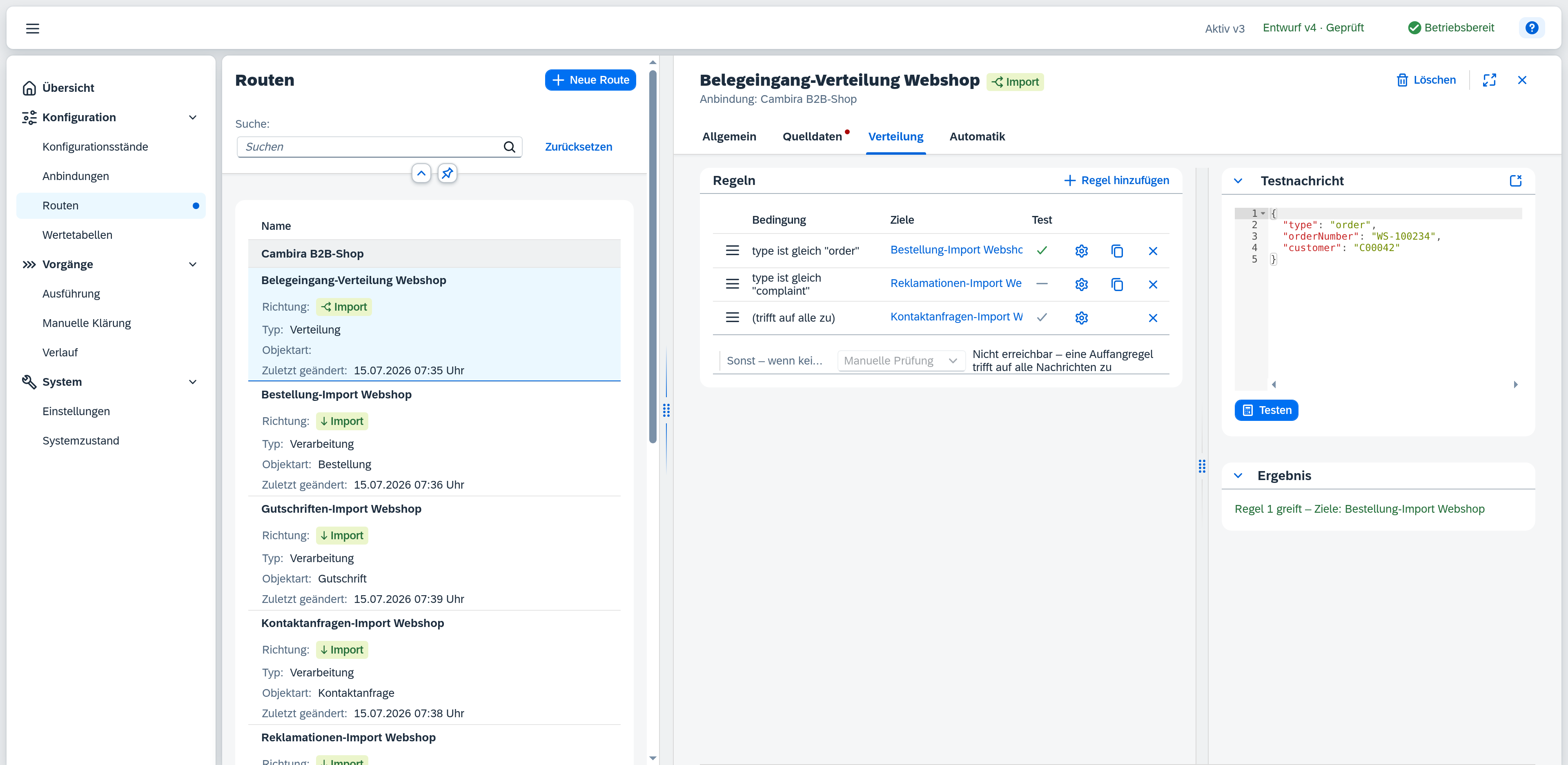Collapse the search filter bar arrow
Screen dimensions: 1568x765
(421, 173)
